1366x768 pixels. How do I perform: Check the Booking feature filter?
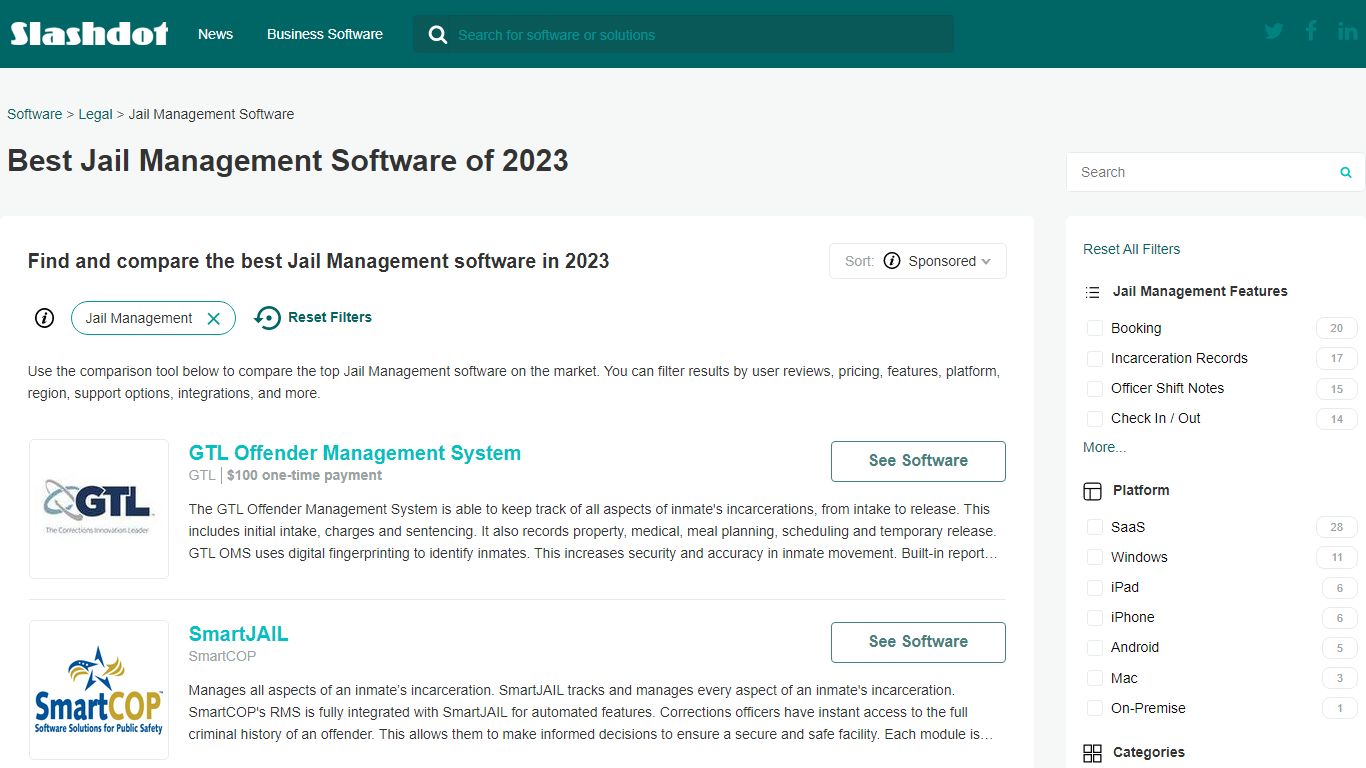point(1095,328)
